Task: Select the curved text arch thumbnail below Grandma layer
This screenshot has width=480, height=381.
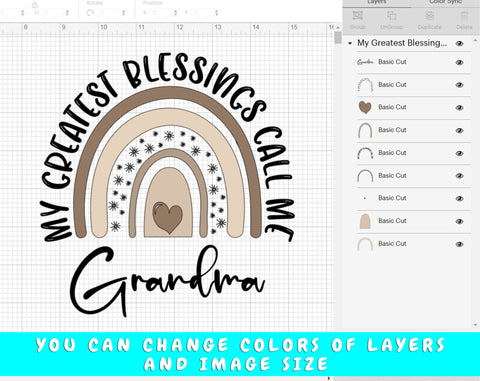Action: (x=365, y=85)
